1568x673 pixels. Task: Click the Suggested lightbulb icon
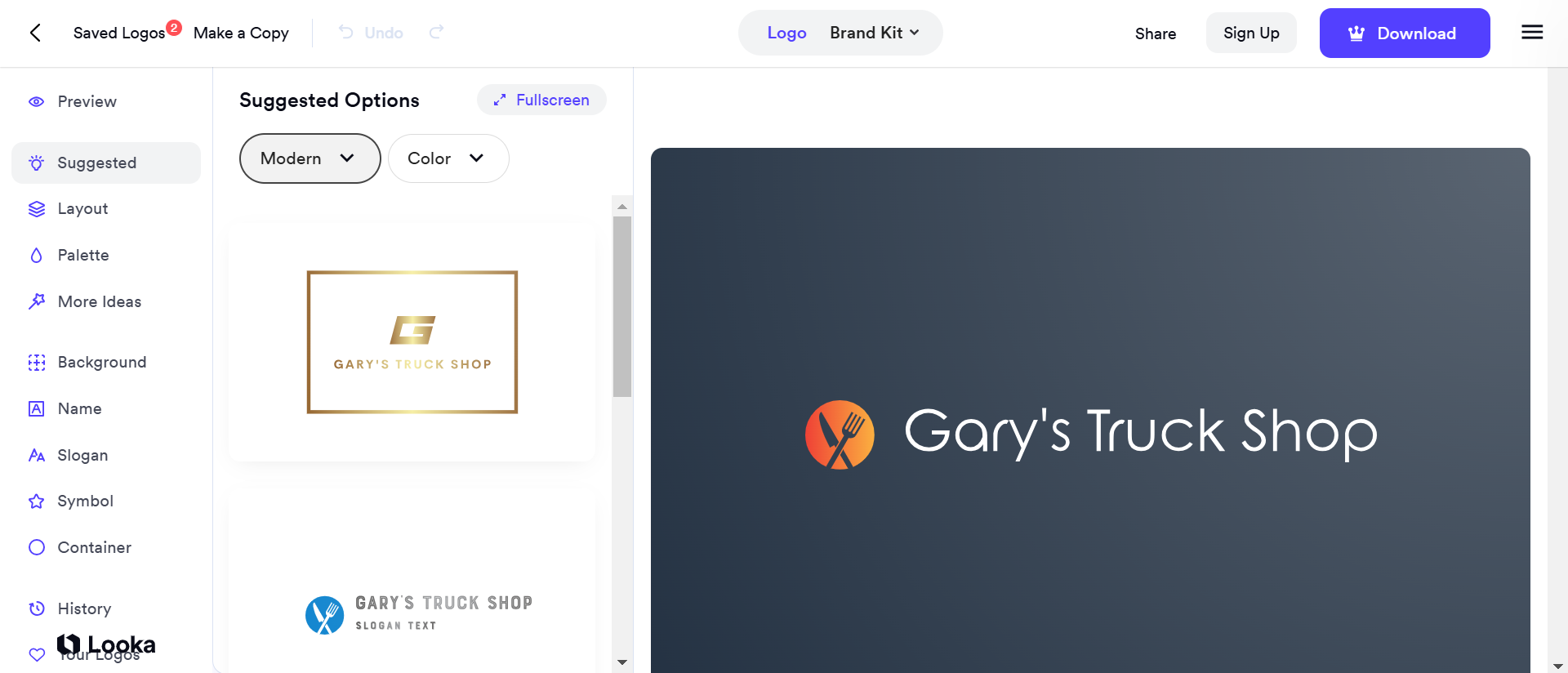click(37, 163)
